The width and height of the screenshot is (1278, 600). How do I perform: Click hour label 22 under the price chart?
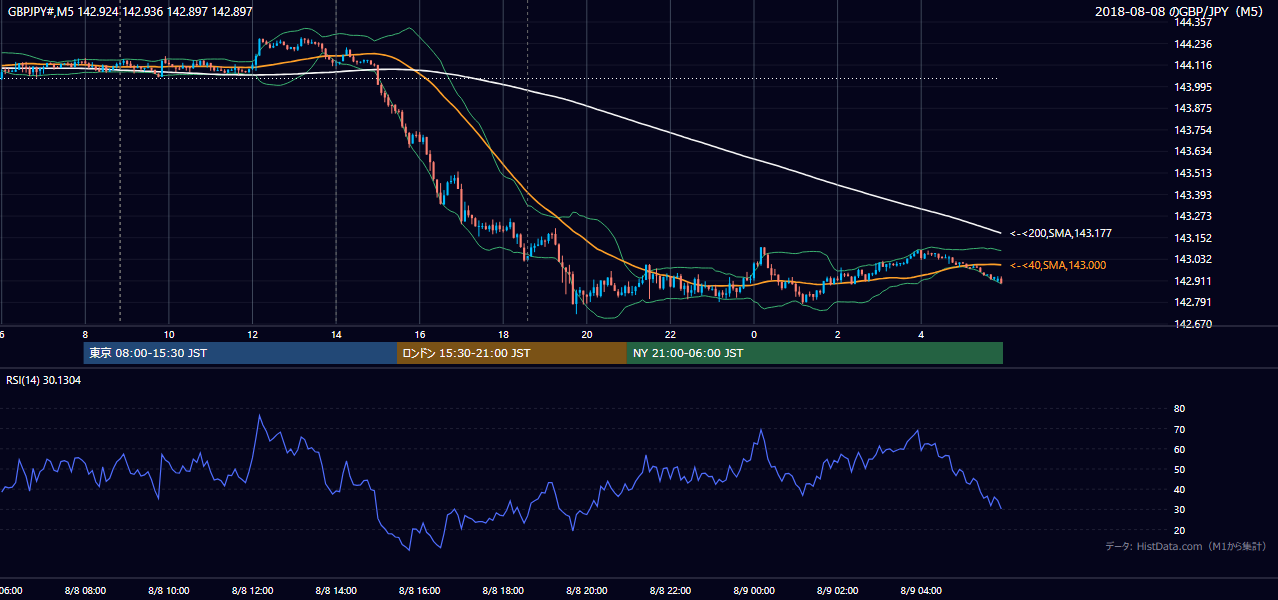[670, 334]
